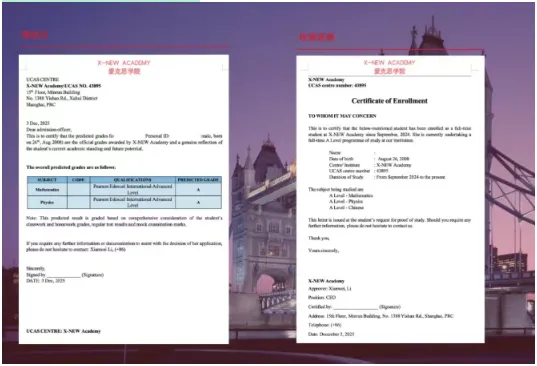Image resolution: width=537 pixels, height=366 pixels.
Task: Click the "Duration of Study" row
Action: click(x=387, y=177)
